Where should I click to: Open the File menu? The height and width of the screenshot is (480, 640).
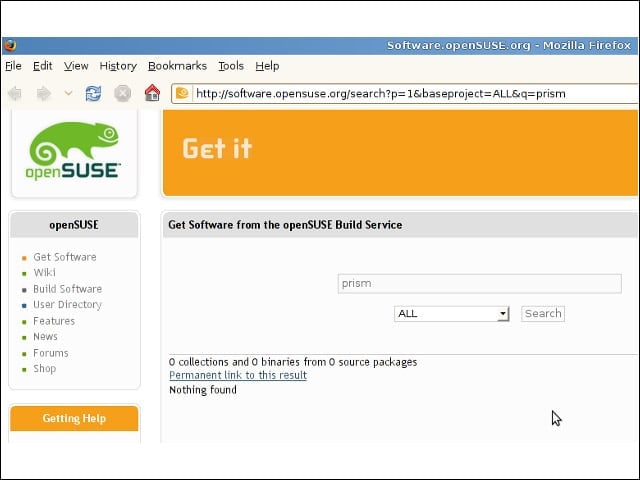[13, 66]
